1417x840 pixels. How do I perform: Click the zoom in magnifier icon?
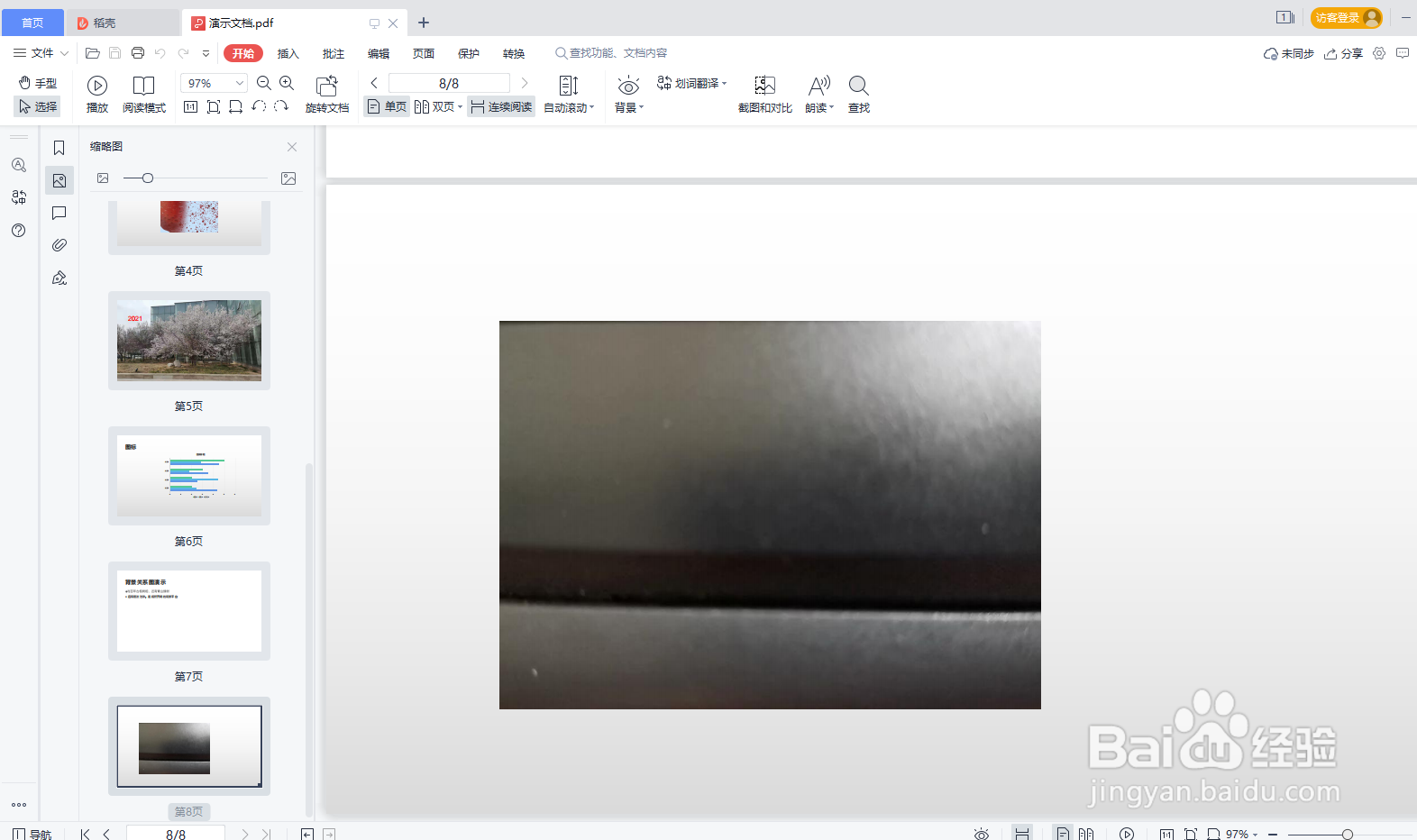coord(287,83)
